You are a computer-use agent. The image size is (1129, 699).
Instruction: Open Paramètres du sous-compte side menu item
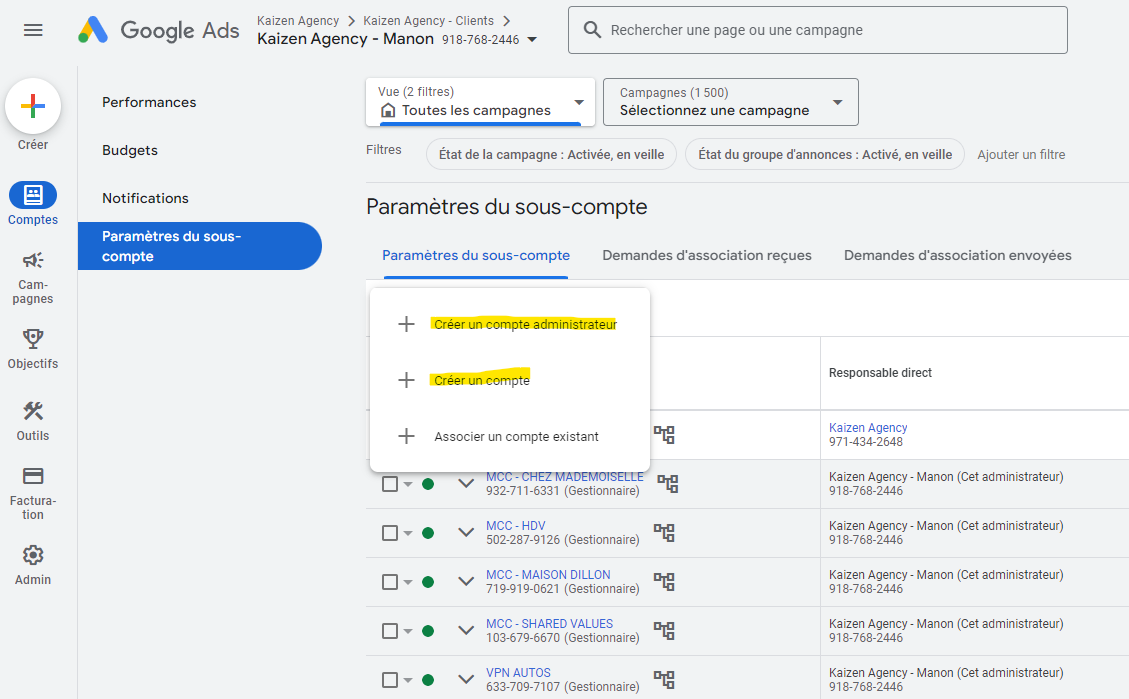pos(199,246)
